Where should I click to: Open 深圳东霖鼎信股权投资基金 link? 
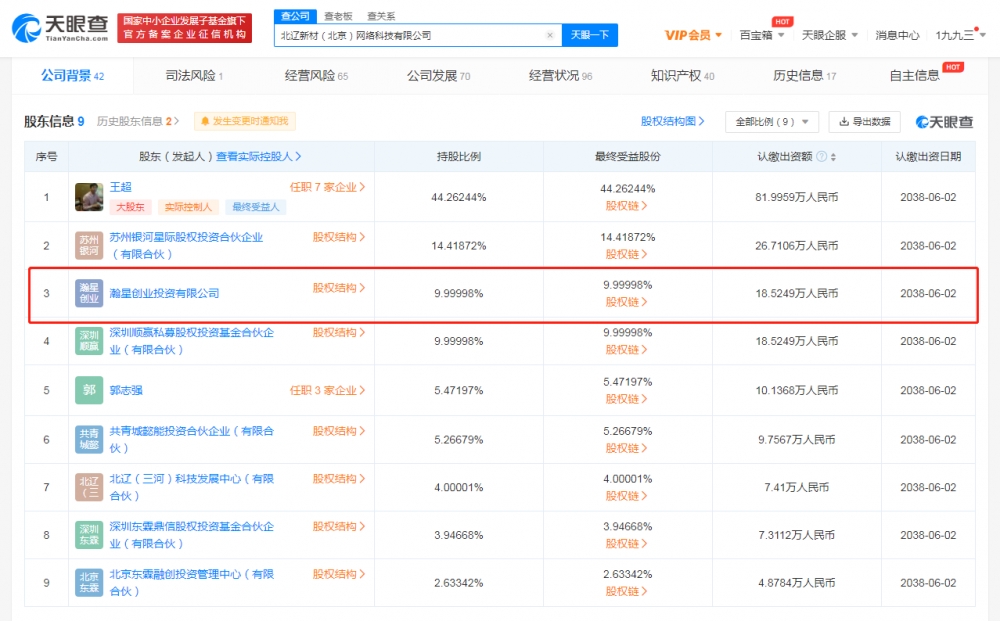[191, 535]
